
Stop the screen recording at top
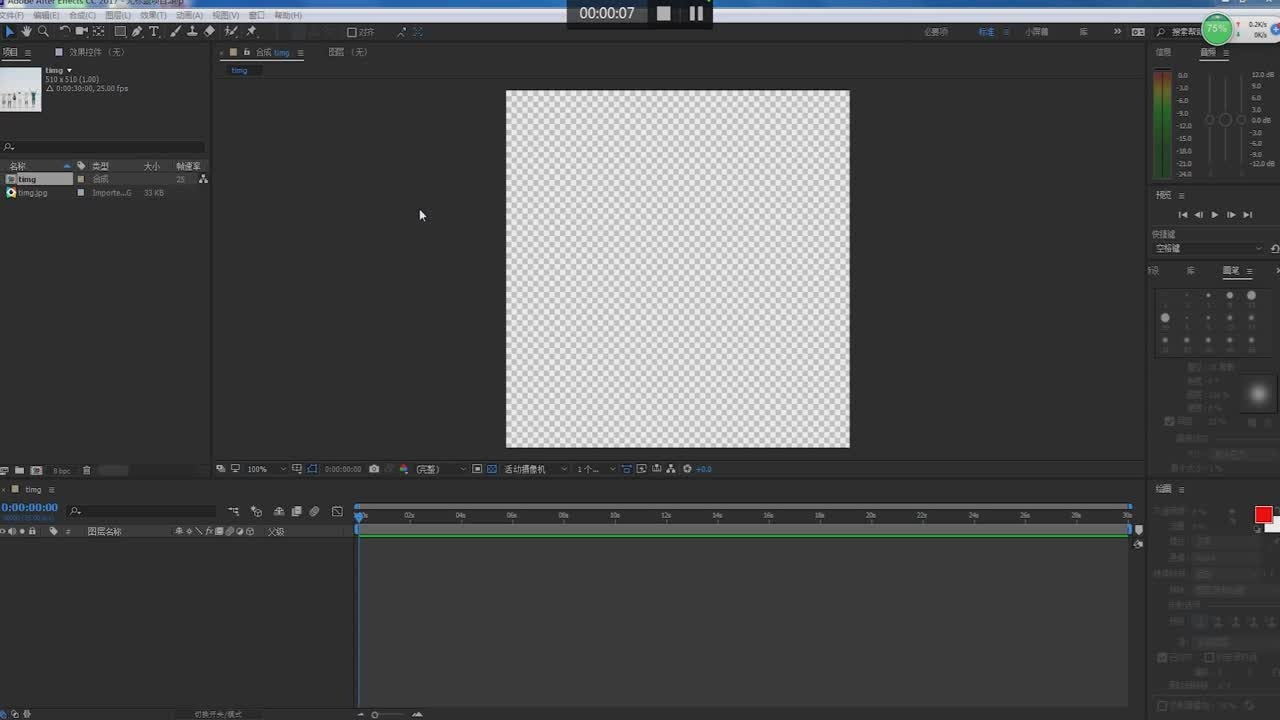coord(664,13)
